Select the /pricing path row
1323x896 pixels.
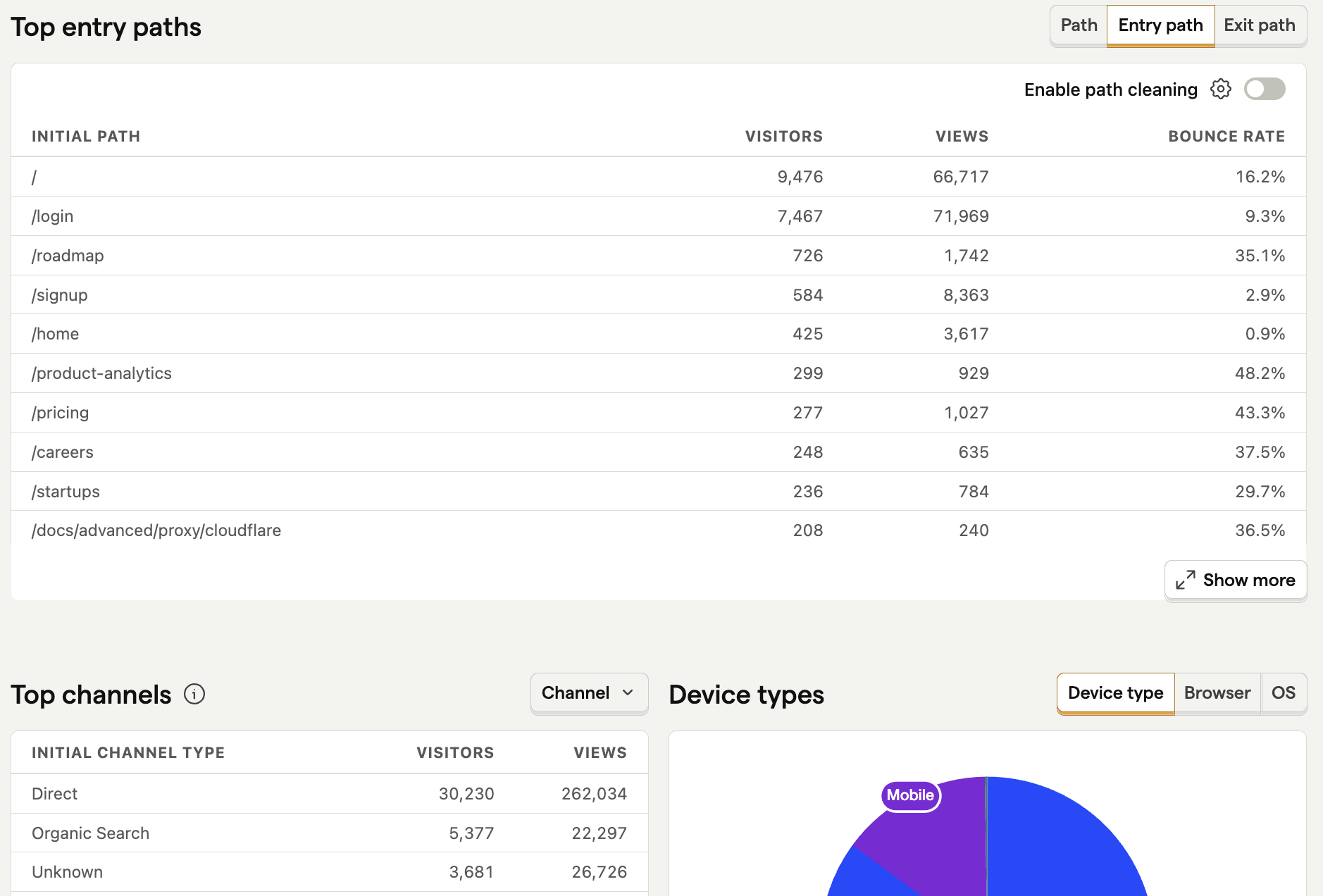point(659,413)
